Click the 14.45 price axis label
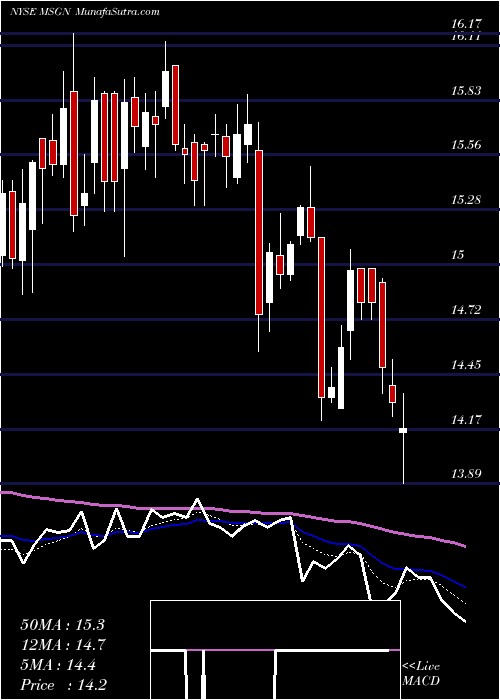The height and width of the screenshot is (700, 500). (466, 365)
